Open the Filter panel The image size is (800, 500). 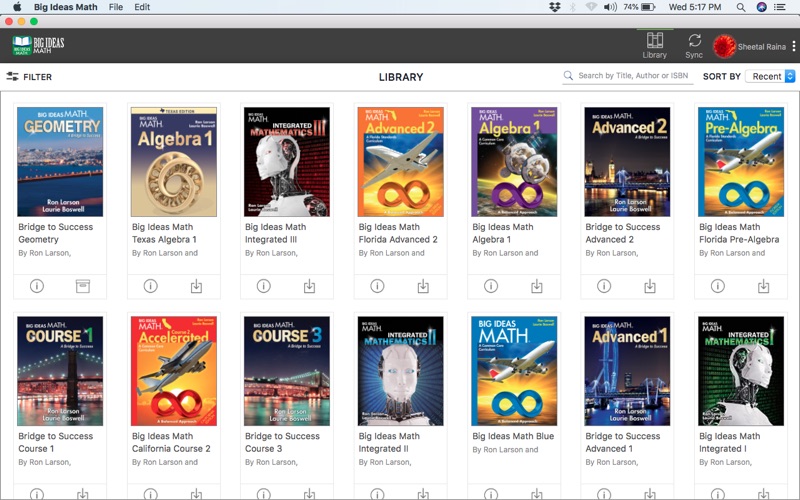pyautogui.click(x=29, y=77)
